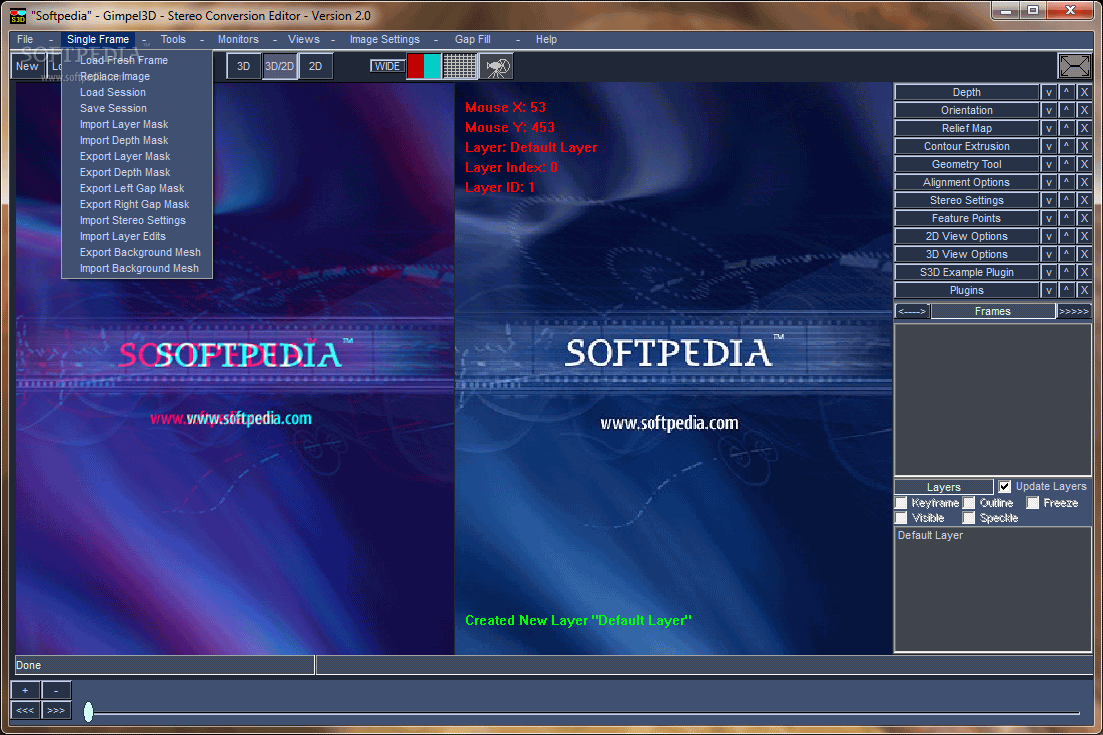Open the Help menu
This screenshot has height=735, width=1103.
click(x=546, y=39)
